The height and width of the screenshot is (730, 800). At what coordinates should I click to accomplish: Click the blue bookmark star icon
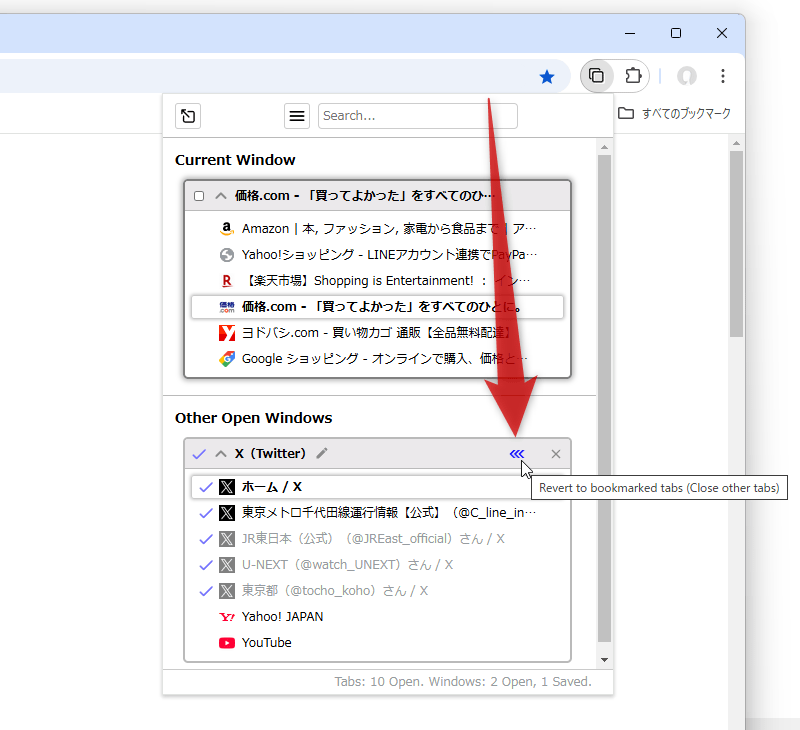[x=546, y=77]
